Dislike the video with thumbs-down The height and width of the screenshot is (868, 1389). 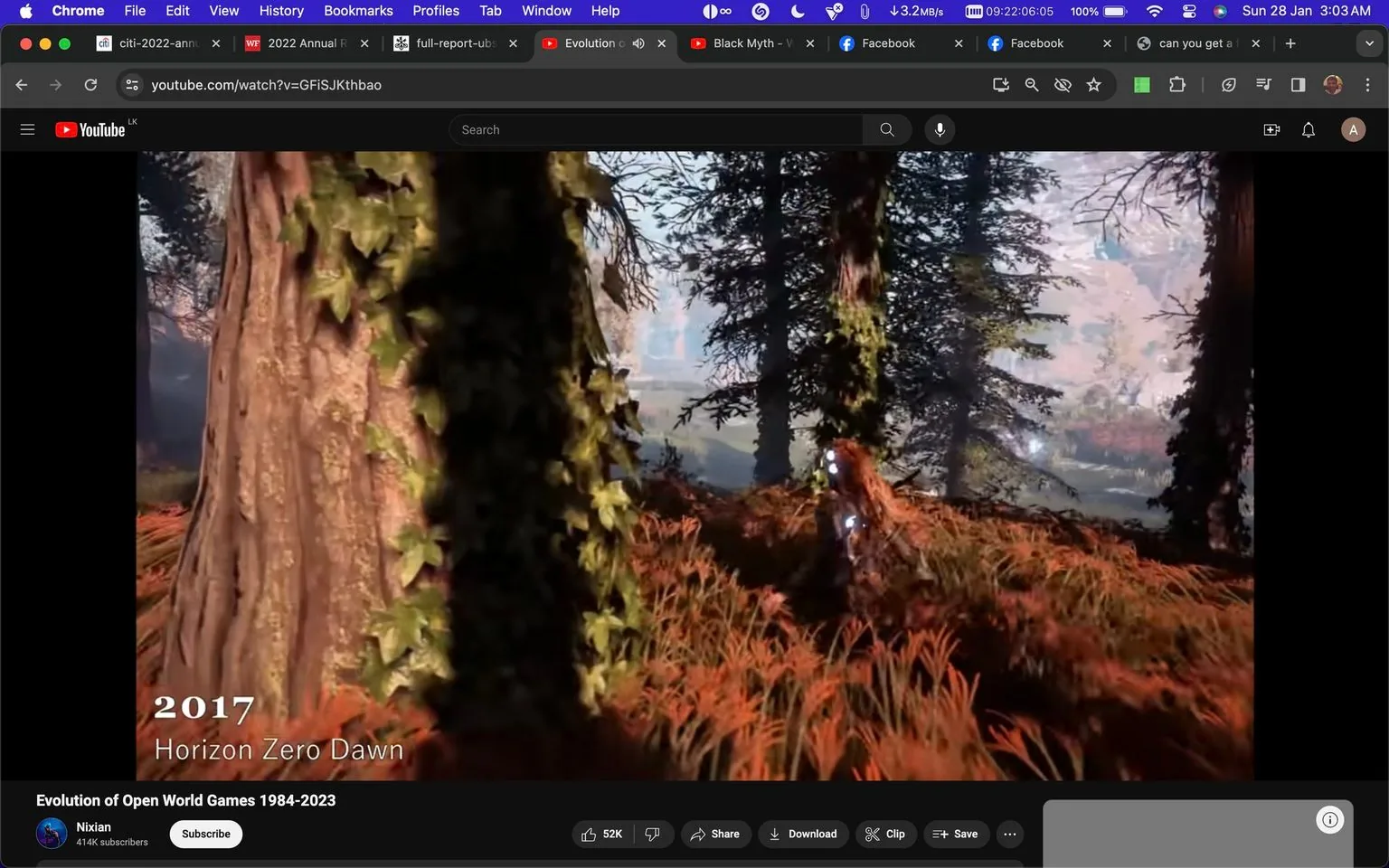653,834
